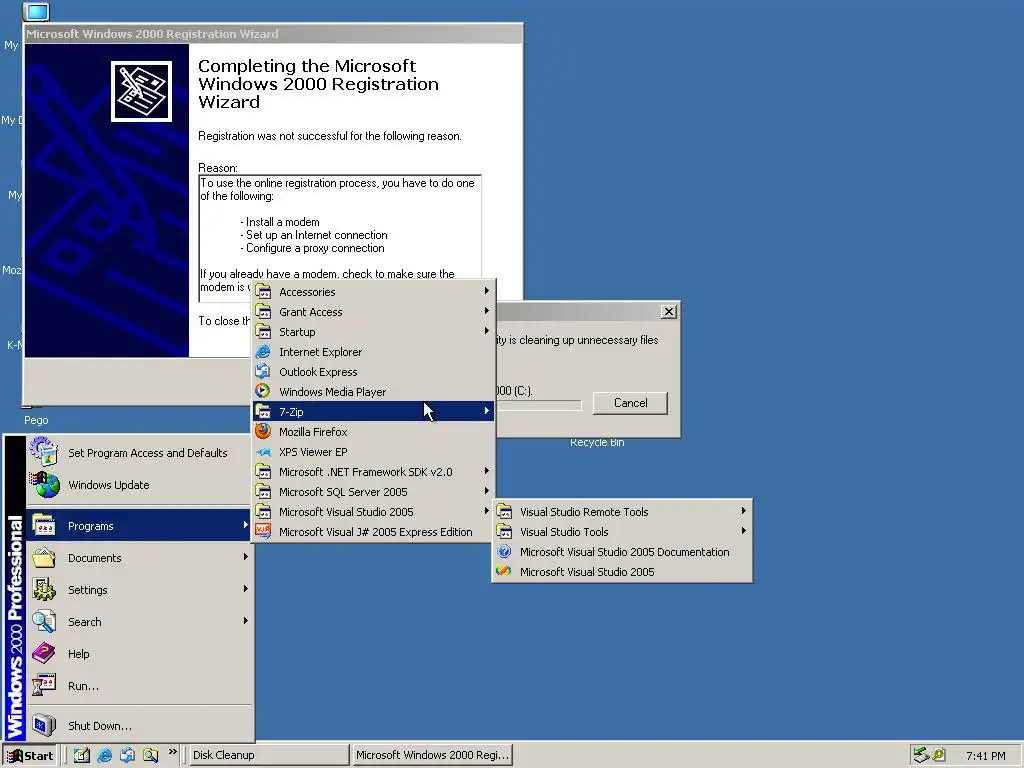Switch to Disk Cleanup taskbar button
This screenshot has height=768, width=1024.
269,755
